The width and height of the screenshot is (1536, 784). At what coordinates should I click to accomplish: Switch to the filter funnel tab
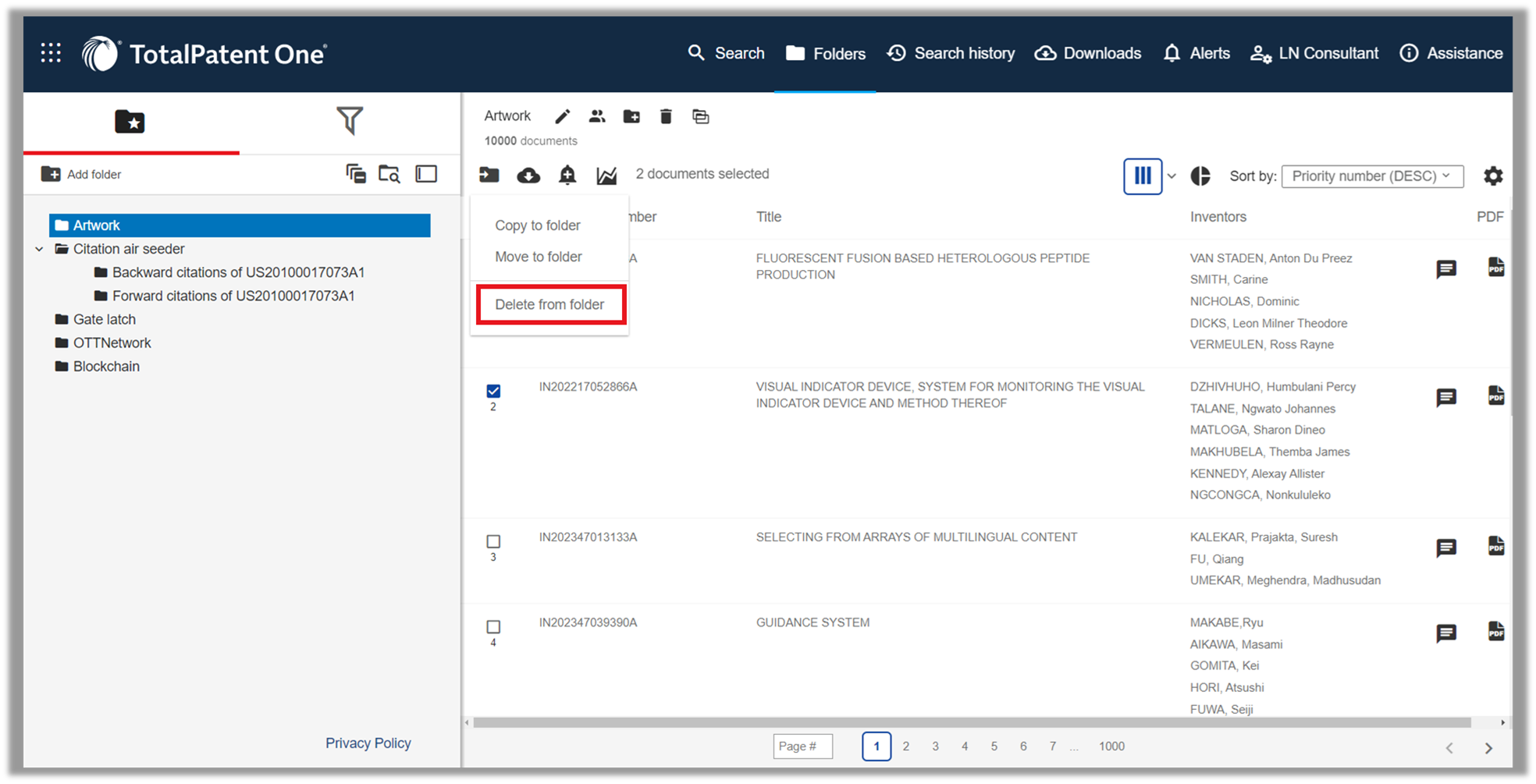pos(350,121)
